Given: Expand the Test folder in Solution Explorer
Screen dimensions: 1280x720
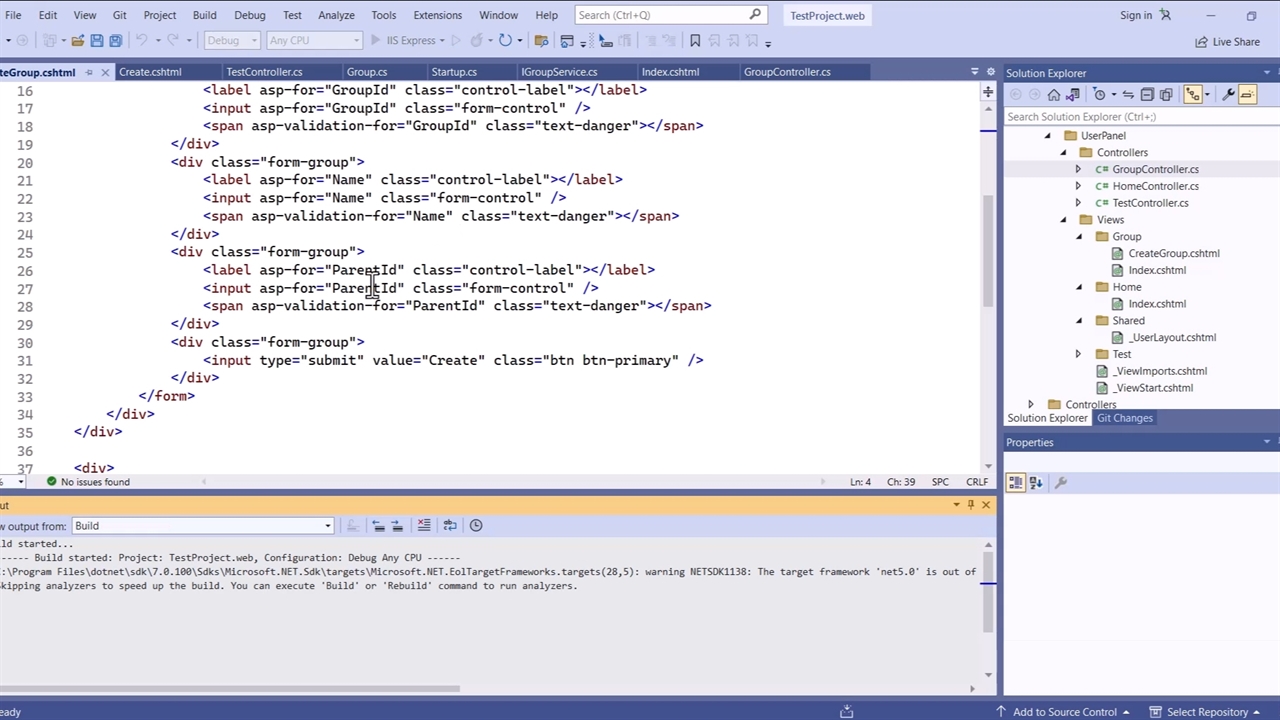Looking at the screenshot, I should tap(1078, 354).
